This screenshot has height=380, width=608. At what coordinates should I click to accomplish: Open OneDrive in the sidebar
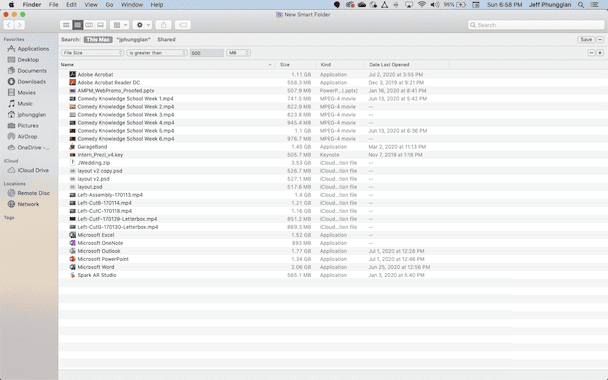tap(29, 148)
